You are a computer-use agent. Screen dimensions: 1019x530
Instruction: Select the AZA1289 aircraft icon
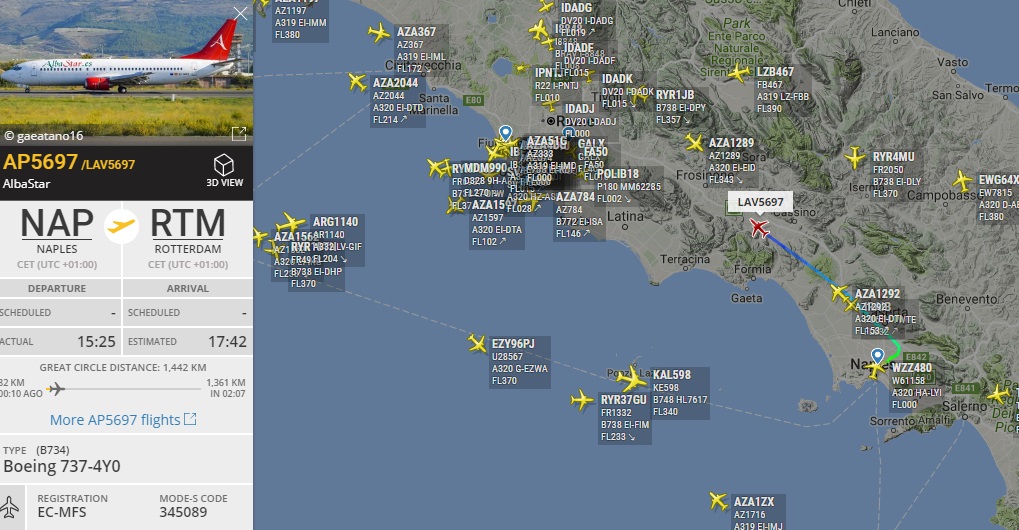694,142
